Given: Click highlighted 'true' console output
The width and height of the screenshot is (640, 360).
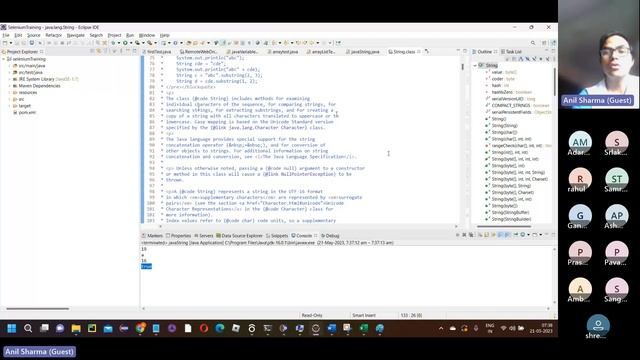Looking at the screenshot, I should point(147,267).
